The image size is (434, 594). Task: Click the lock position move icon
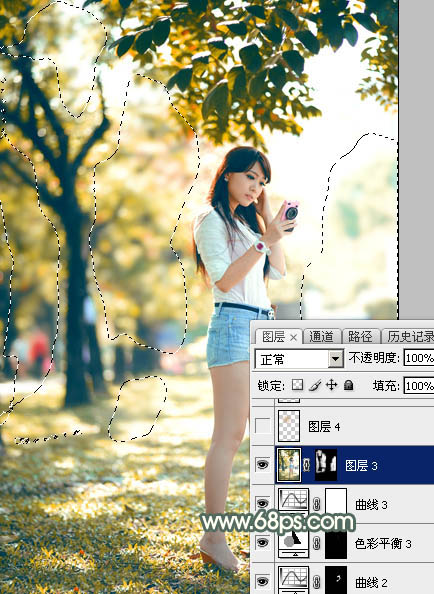pos(331,385)
